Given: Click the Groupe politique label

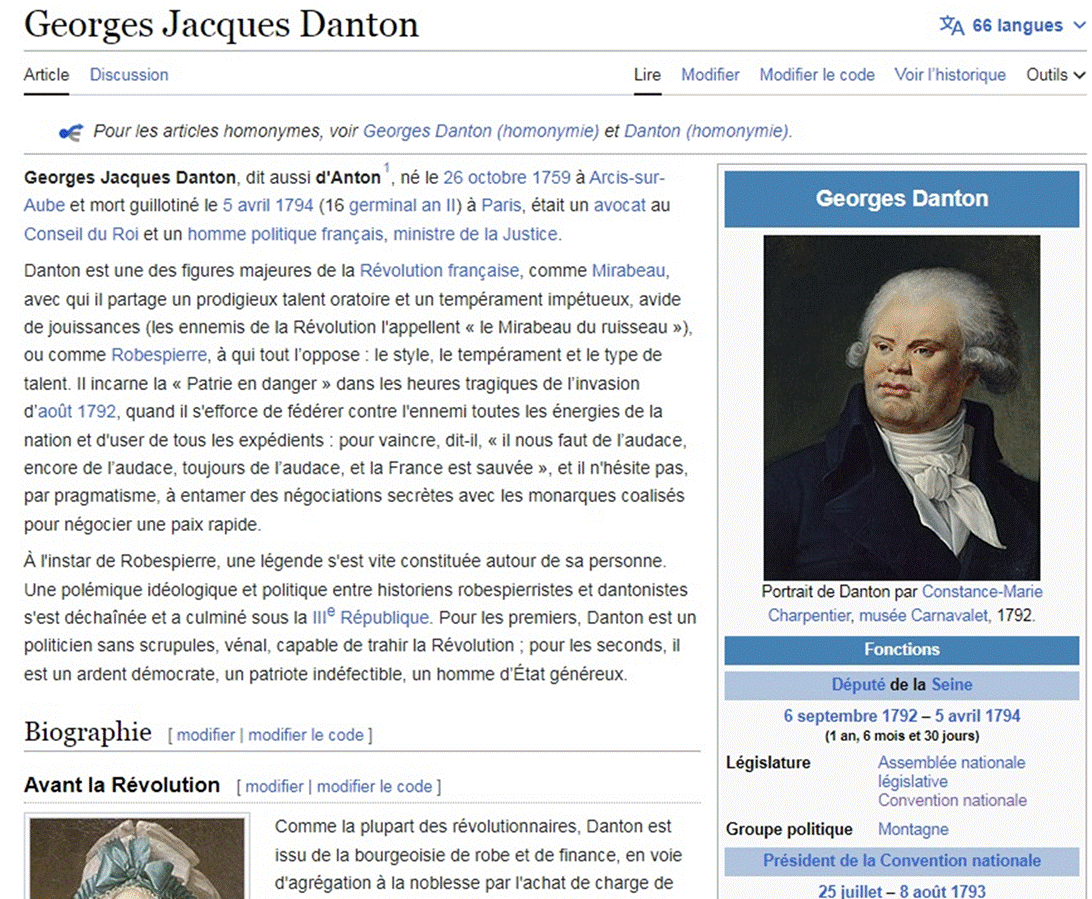Looking at the screenshot, I should 789,829.
